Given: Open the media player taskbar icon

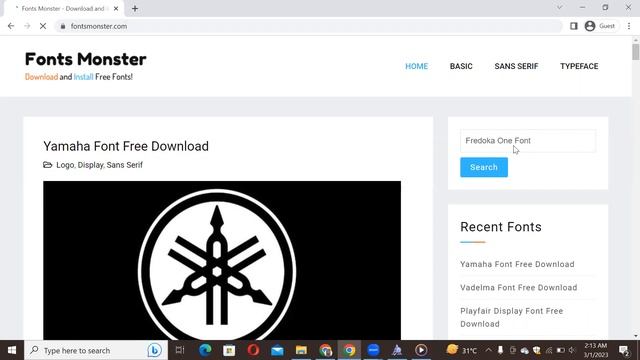Looking at the screenshot, I should [x=421, y=350].
